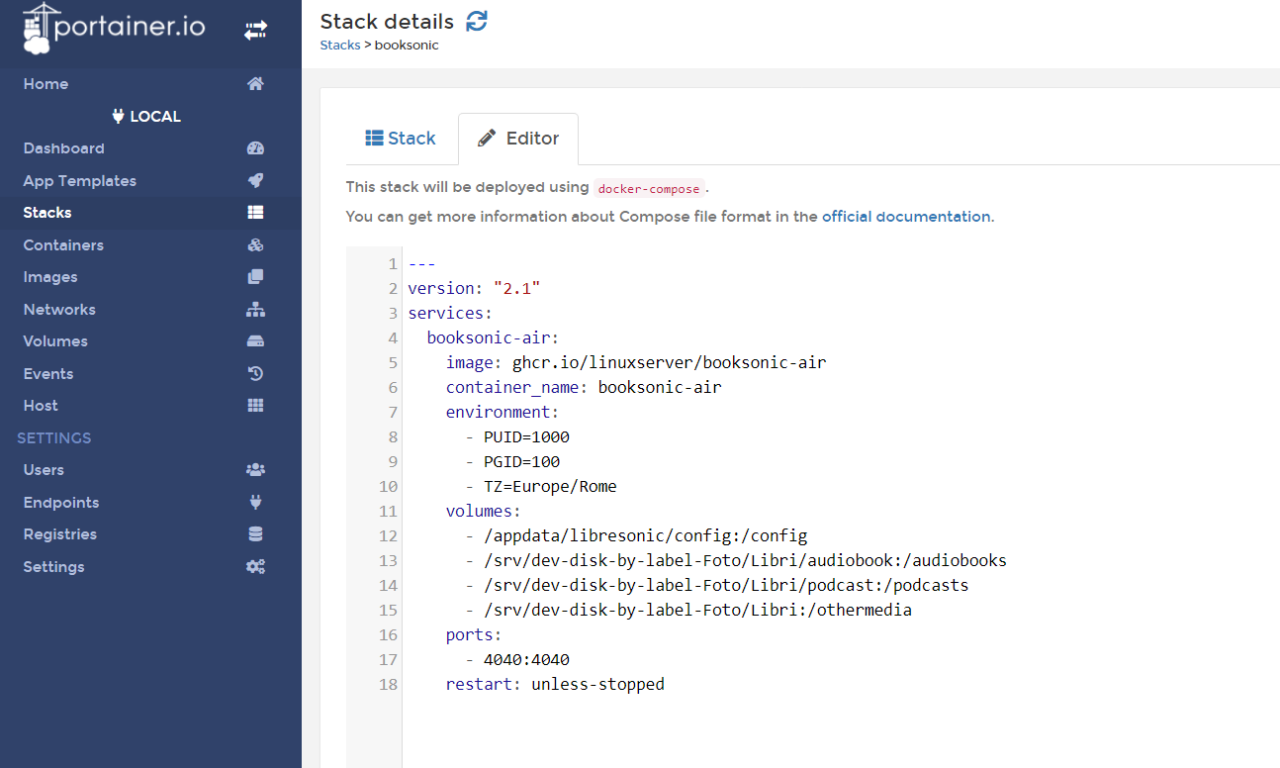Viewport: 1280px width, 768px height.
Task: Click line number 18 in the gutter
Action: coord(388,684)
